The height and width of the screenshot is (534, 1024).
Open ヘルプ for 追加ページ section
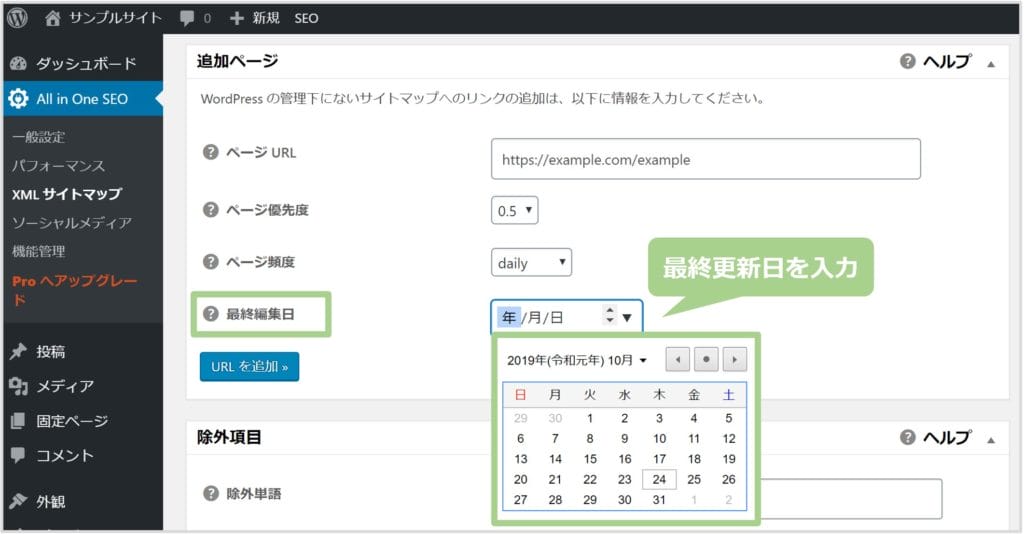pyautogui.click(x=947, y=61)
